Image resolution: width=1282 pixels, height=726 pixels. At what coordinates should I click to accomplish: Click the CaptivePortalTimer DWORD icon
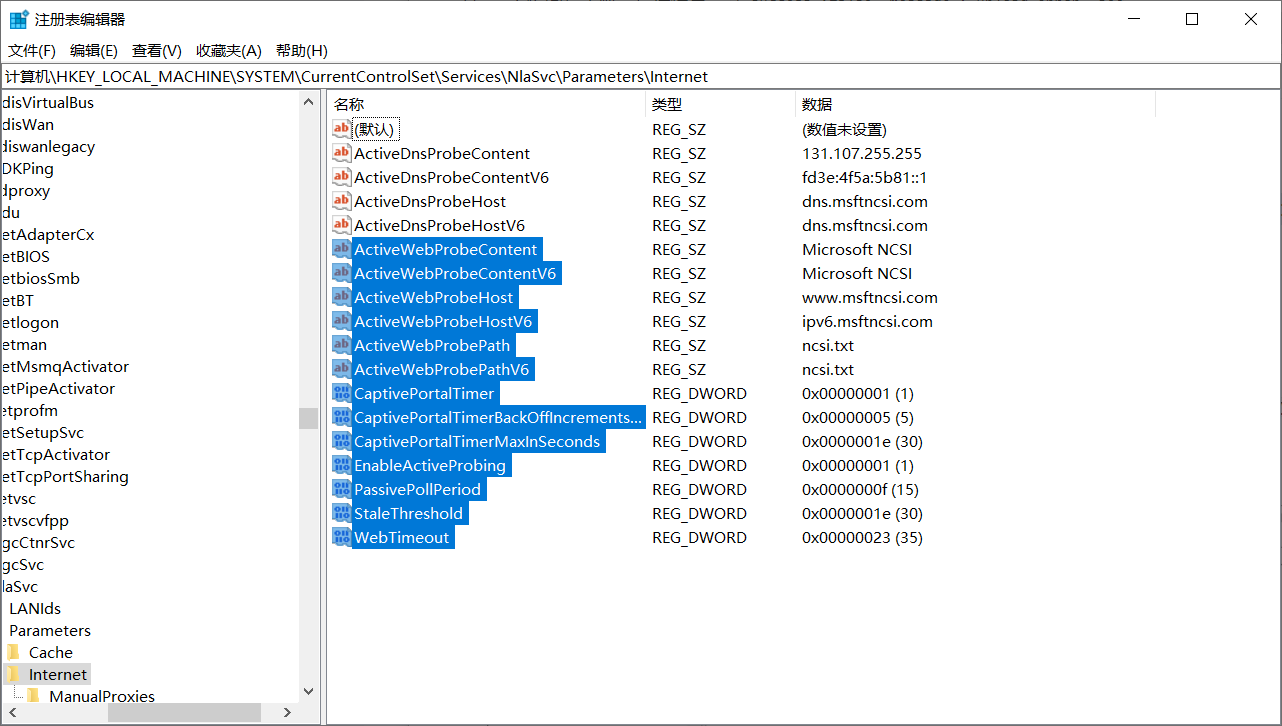click(x=341, y=393)
